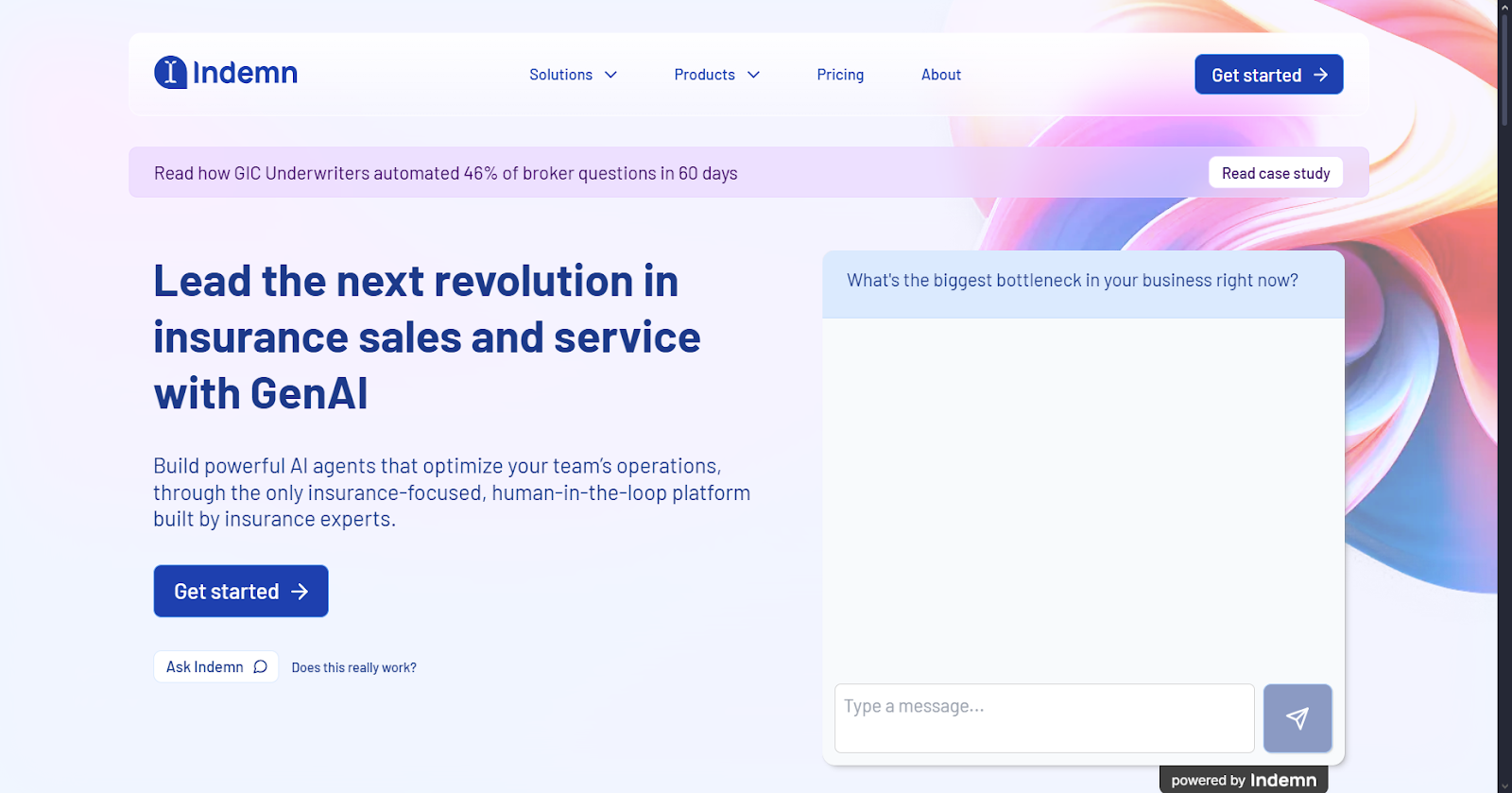Click the 'Build powerful AI agents' paragraph

[x=452, y=492]
